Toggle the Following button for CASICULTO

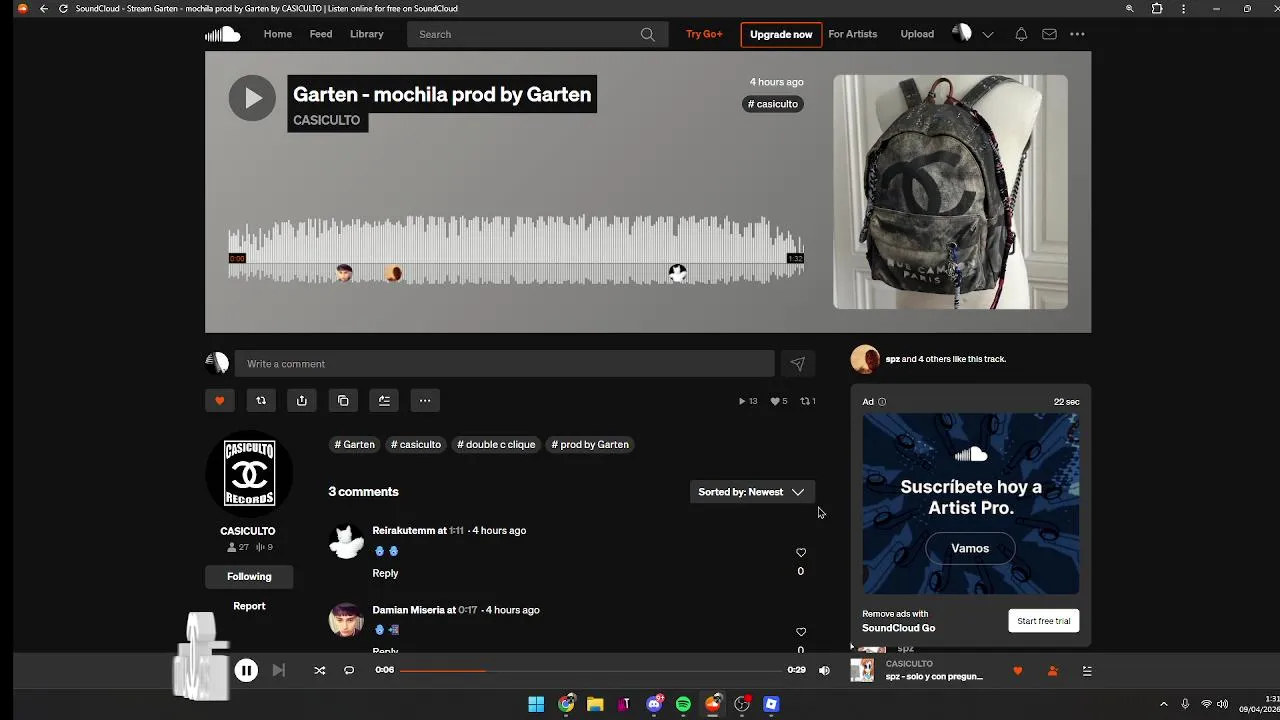click(x=249, y=577)
